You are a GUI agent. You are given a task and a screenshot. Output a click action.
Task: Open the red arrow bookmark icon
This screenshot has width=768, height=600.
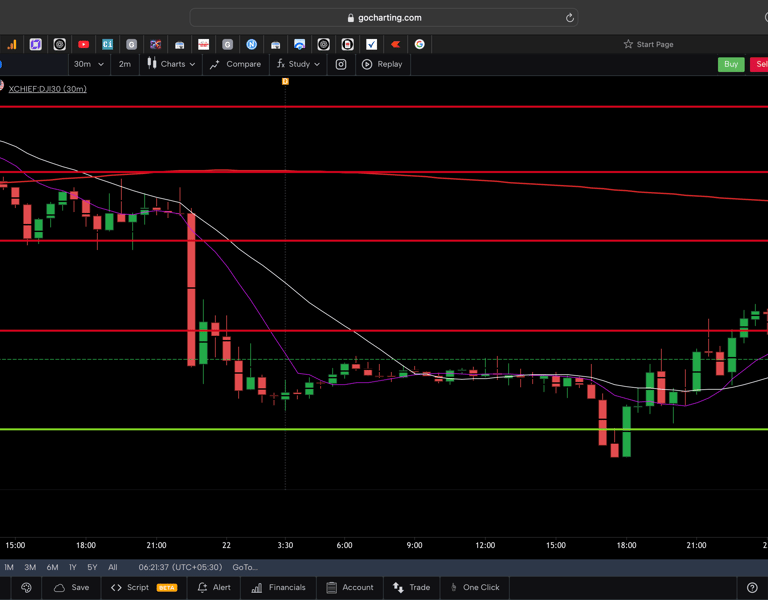[x=395, y=45]
